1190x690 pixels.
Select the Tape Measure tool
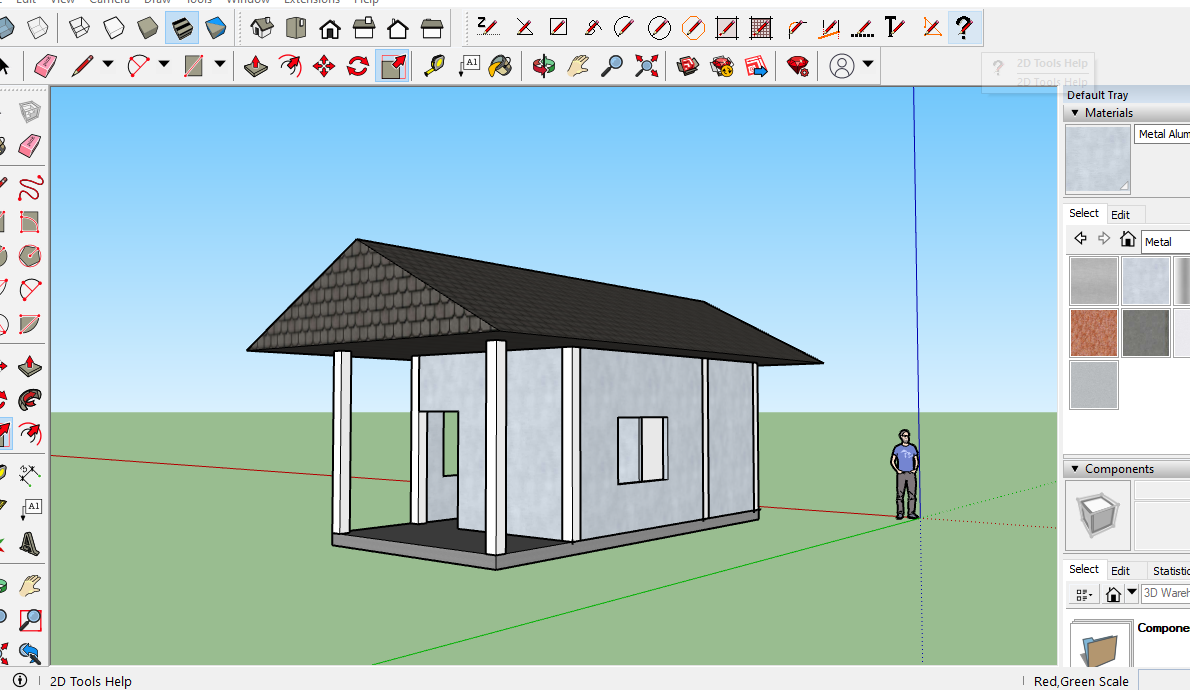point(434,66)
